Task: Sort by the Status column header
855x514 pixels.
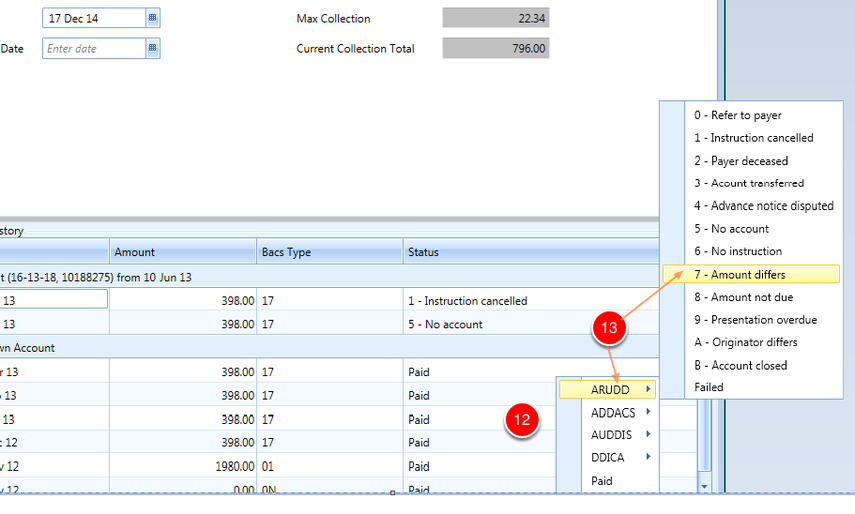Action: tap(531, 252)
